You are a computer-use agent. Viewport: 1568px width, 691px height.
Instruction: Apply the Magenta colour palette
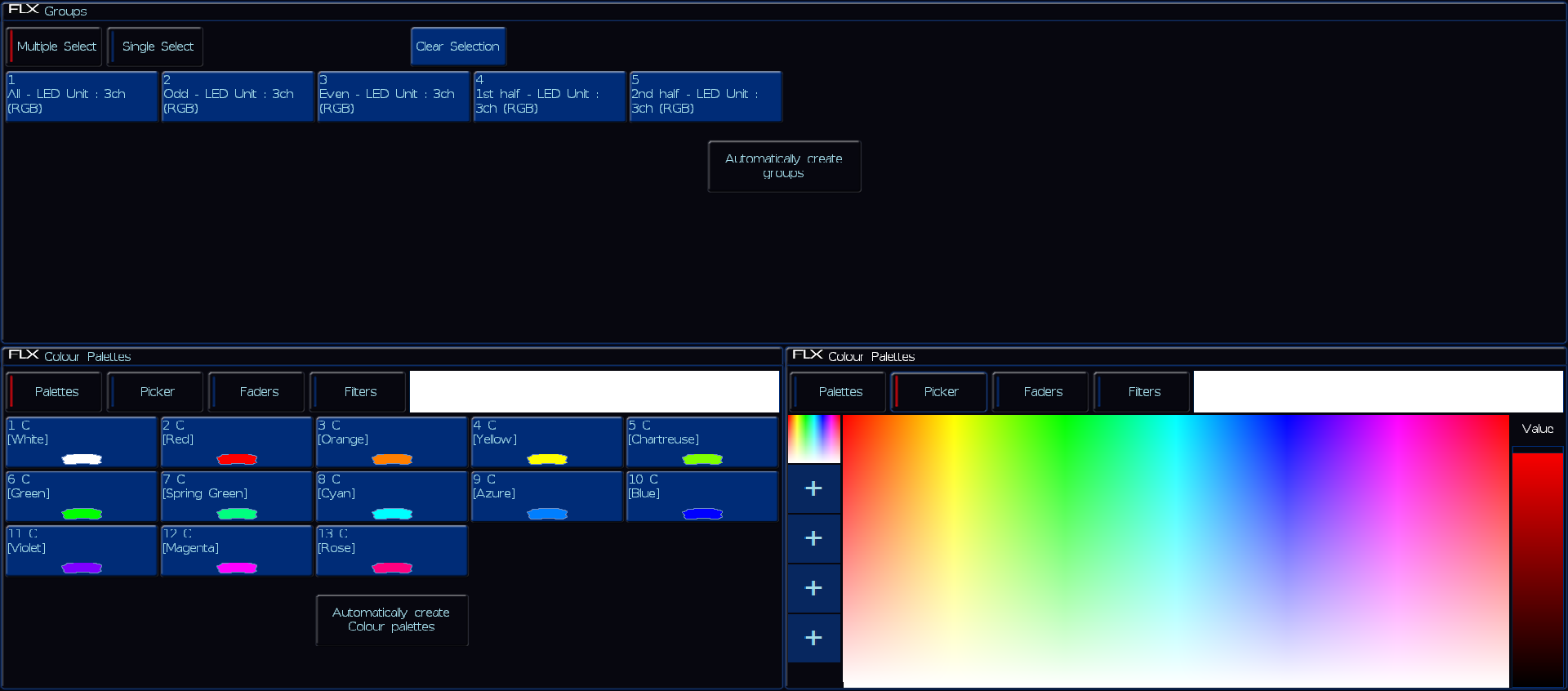(x=236, y=551)
